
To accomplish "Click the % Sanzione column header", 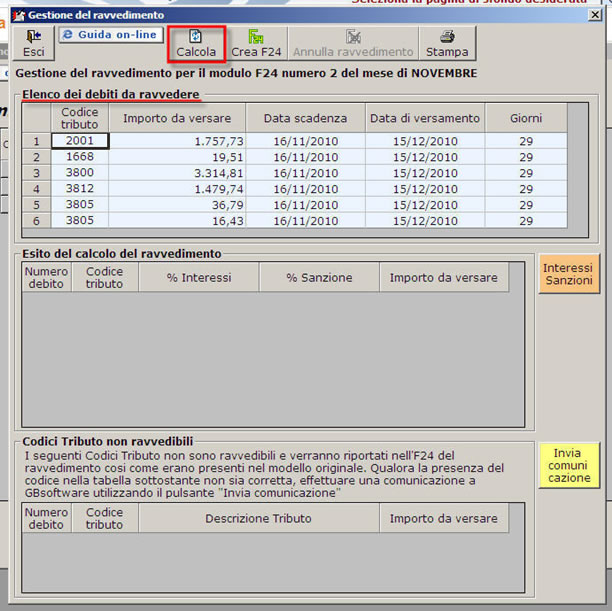I will point(319,277).
